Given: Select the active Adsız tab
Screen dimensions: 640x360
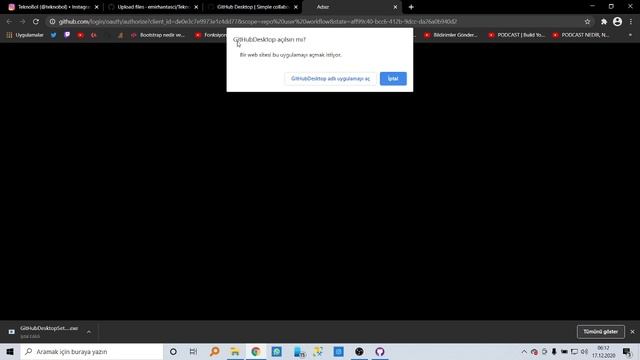Looking at the screenshot, I should coord(349,7).
